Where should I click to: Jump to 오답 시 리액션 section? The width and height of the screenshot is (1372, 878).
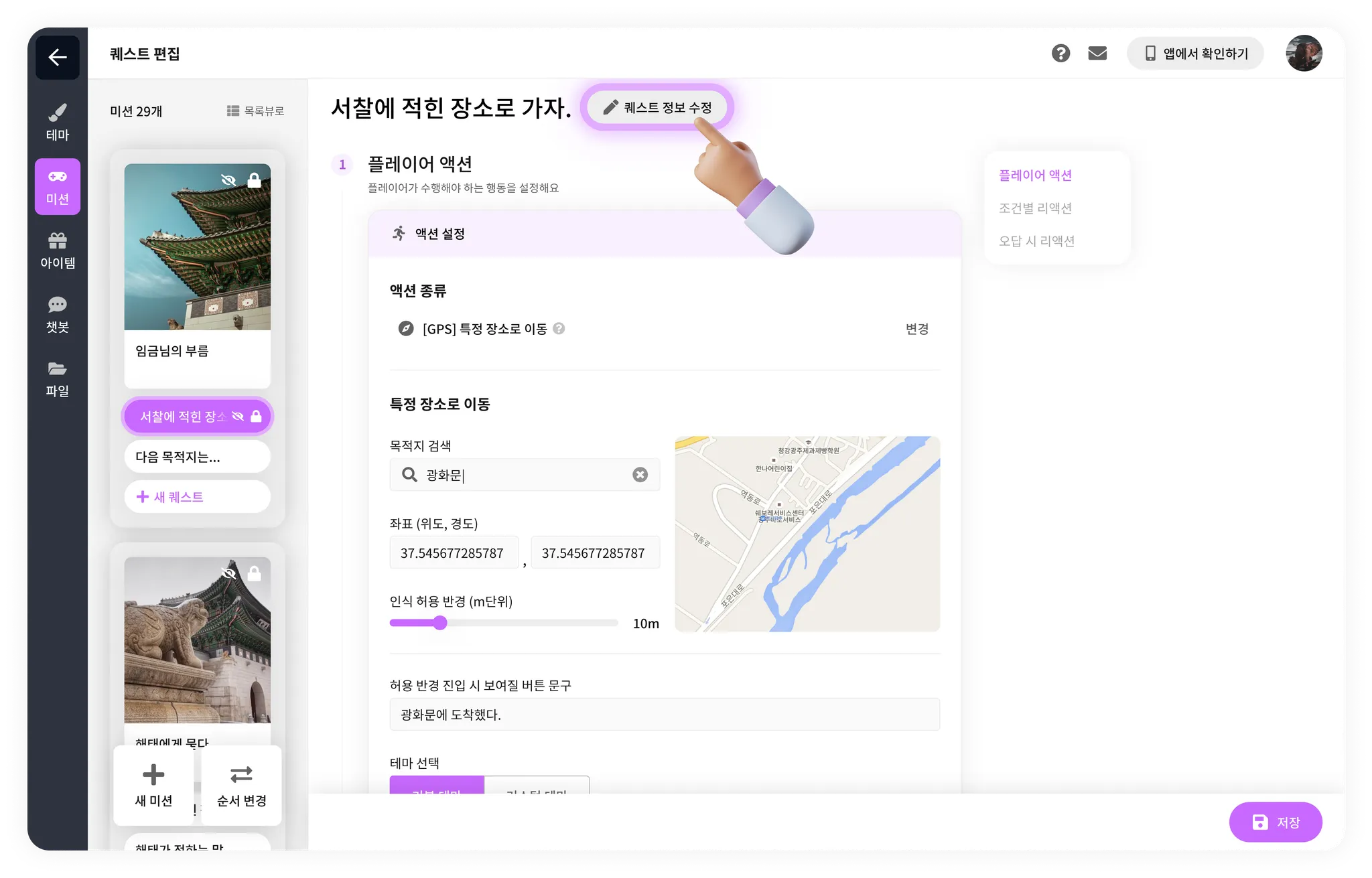point(1036,241)
